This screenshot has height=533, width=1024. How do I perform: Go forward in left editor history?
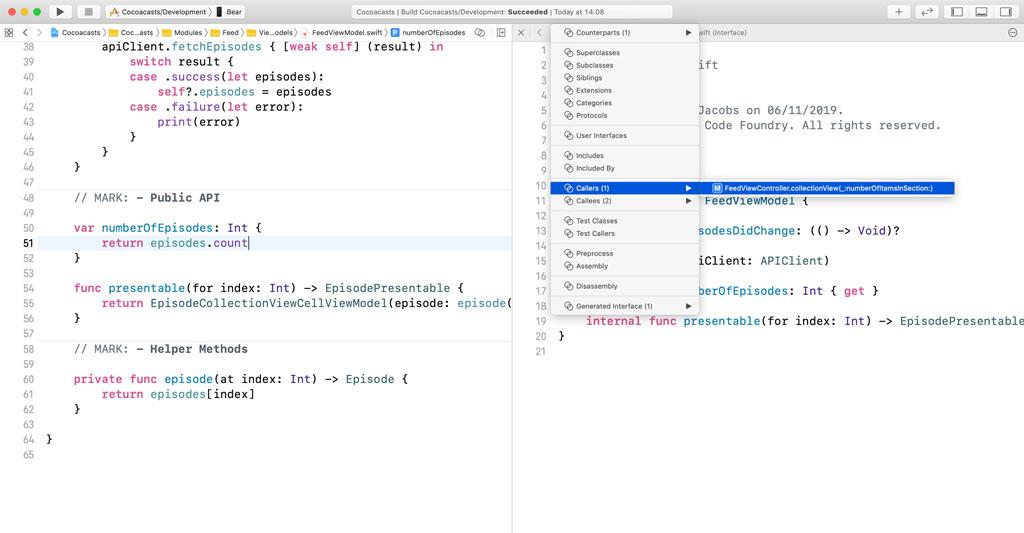point(39,32)
